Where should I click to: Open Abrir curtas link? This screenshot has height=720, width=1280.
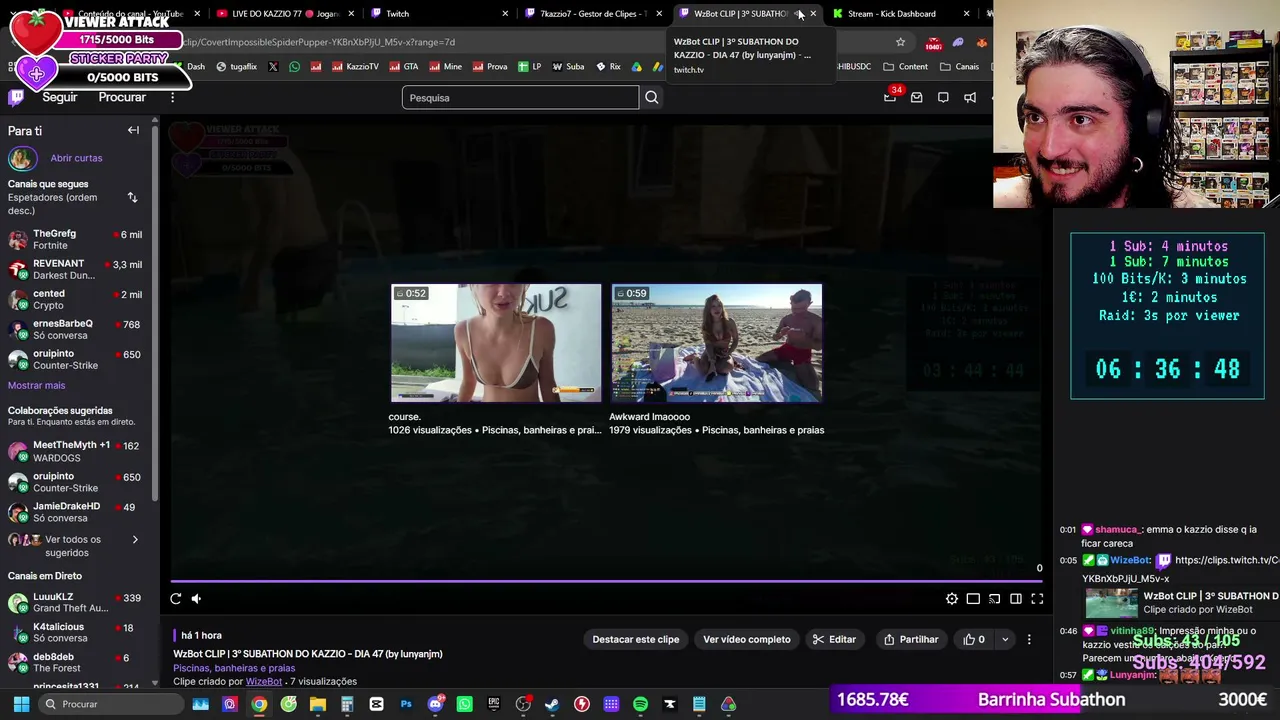pos(76,158)
